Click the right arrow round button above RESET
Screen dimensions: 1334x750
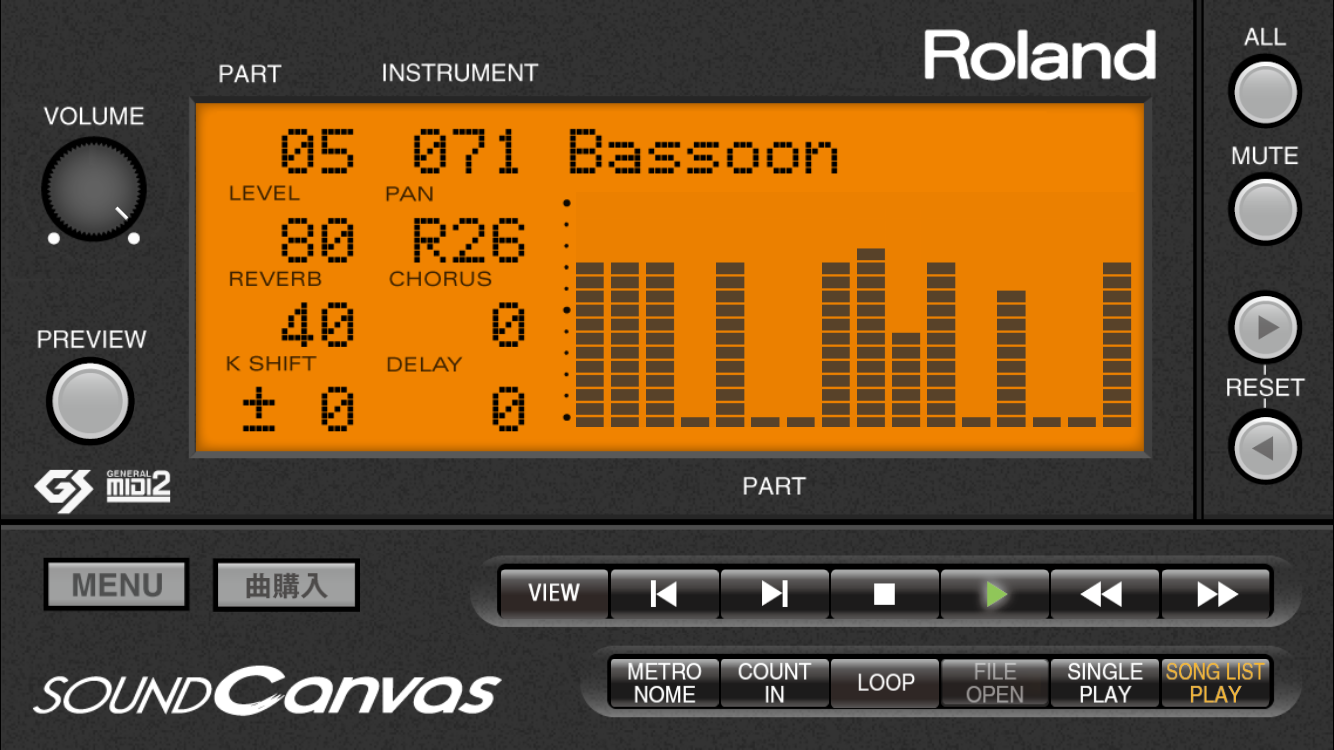1265,328
